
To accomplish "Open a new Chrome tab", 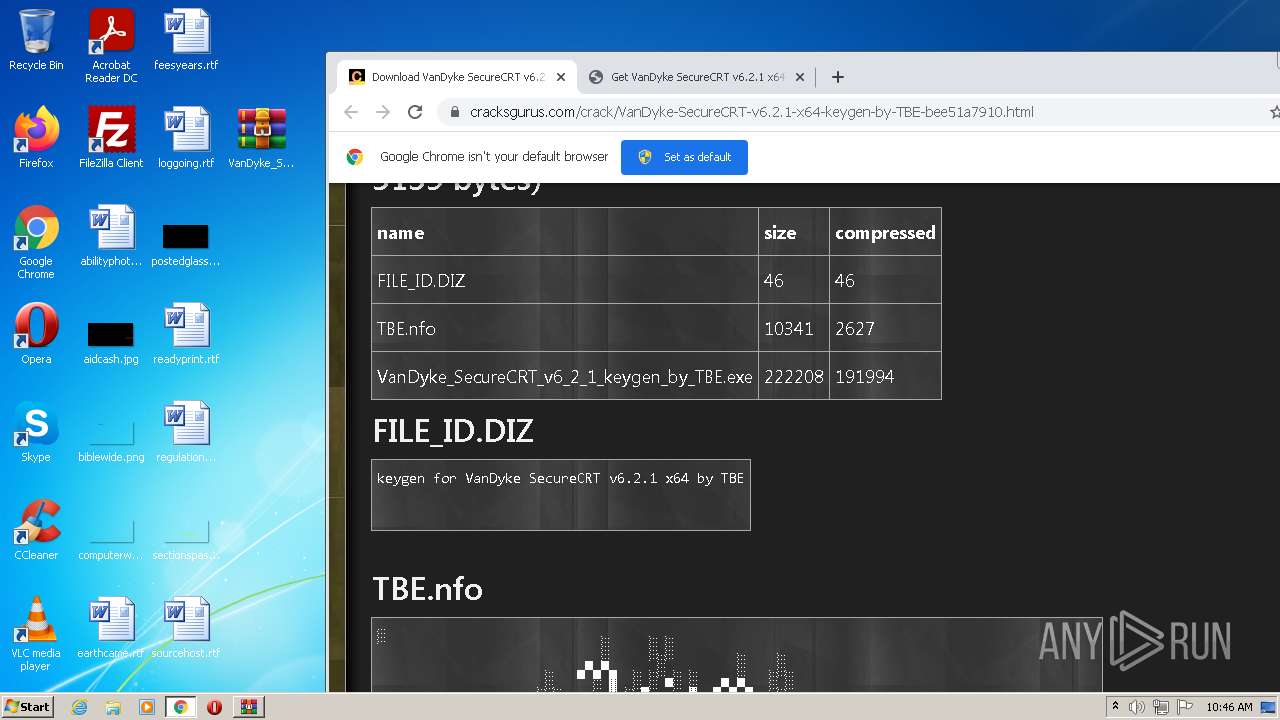I will (x=838, y=77).
